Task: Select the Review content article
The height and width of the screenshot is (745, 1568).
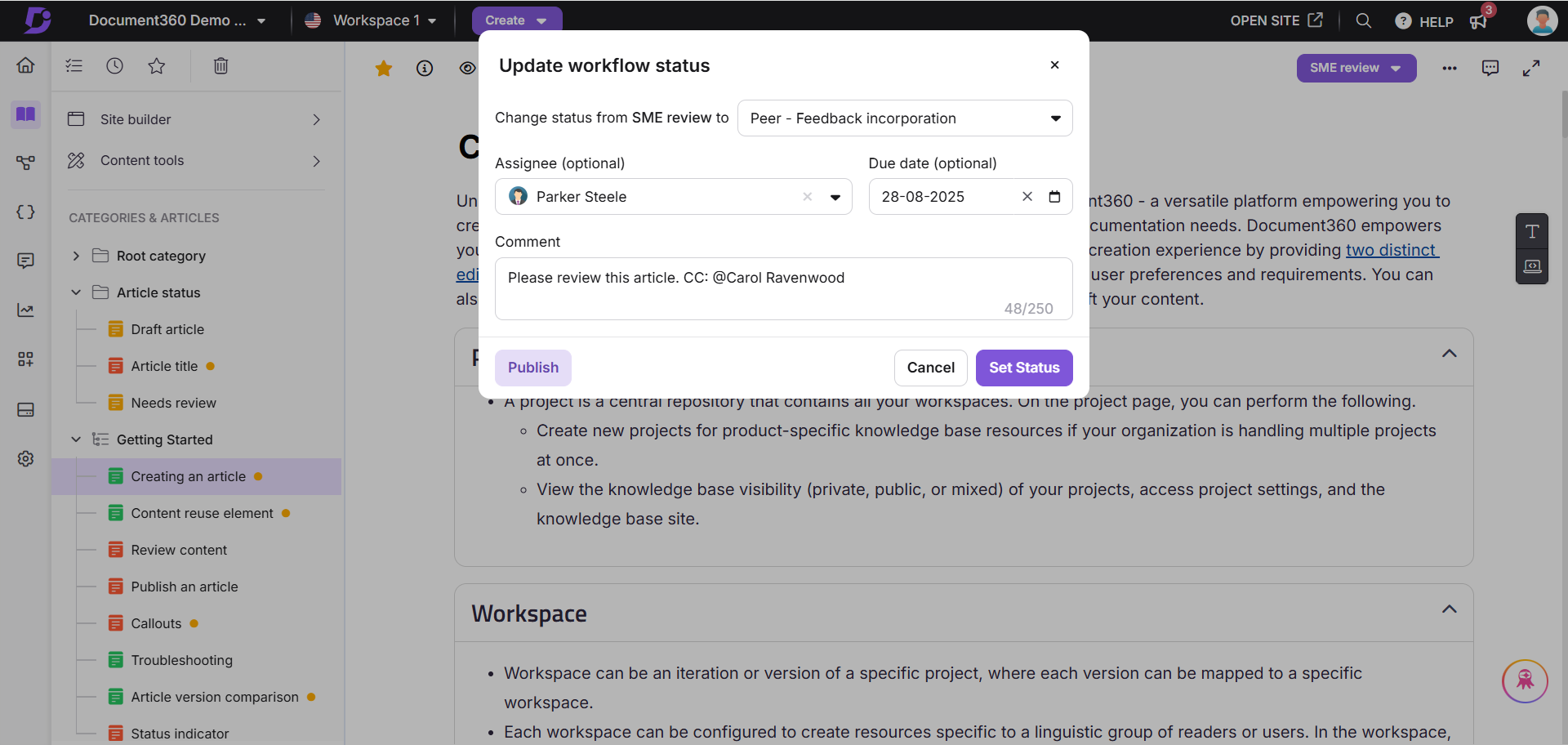Action: 179,550
